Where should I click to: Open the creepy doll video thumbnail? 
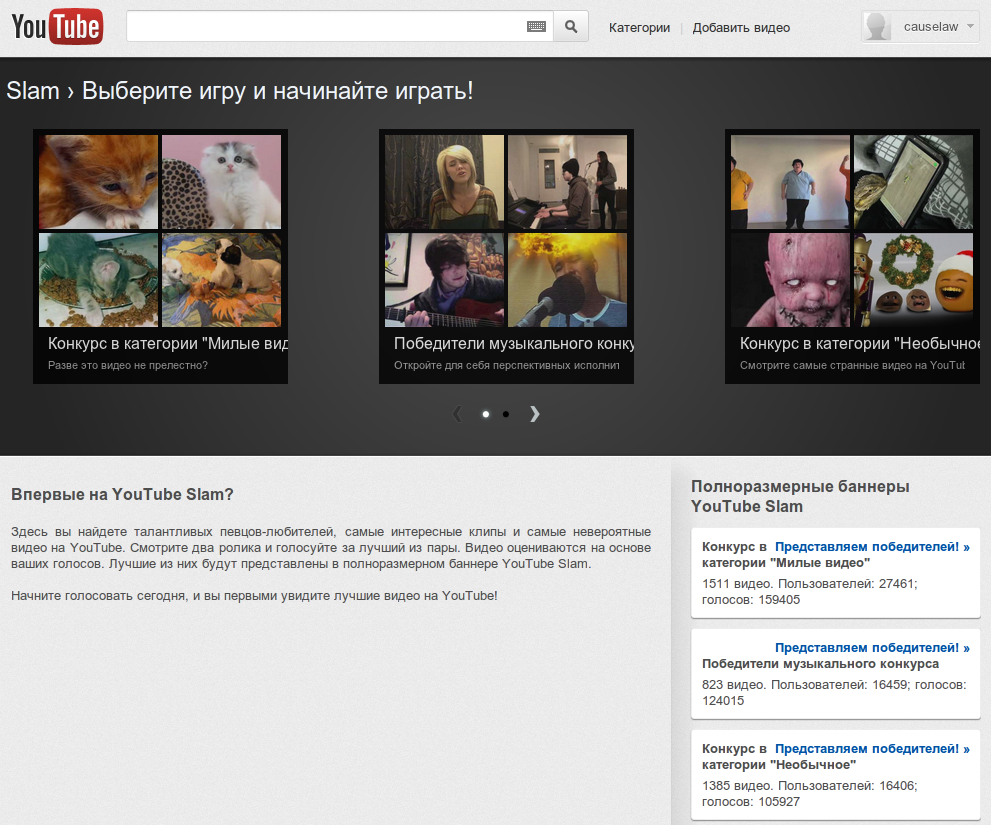(x=790, y=279)
